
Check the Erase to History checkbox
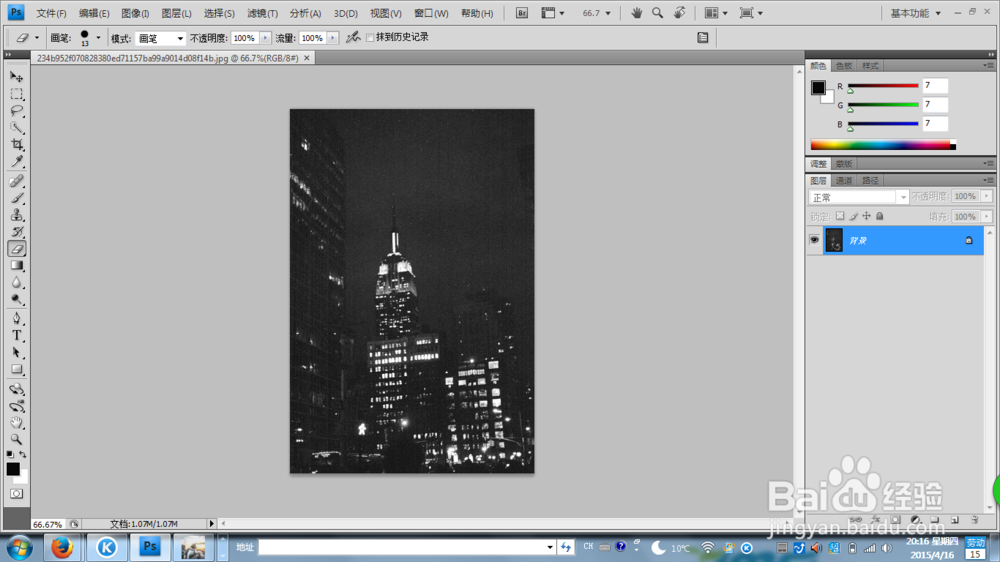coord(370,38)
